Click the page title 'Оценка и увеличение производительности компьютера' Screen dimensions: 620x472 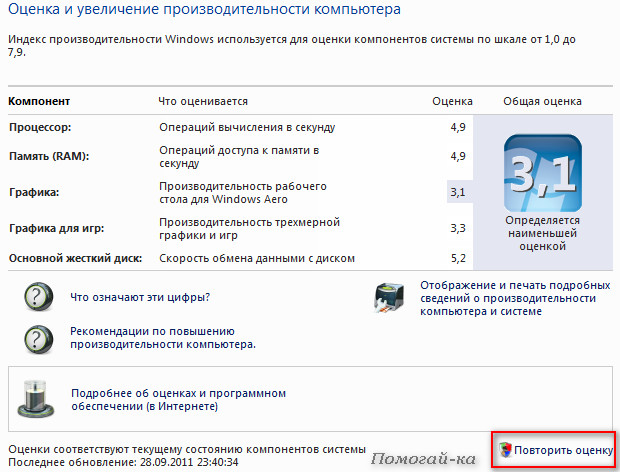(204, 9)
